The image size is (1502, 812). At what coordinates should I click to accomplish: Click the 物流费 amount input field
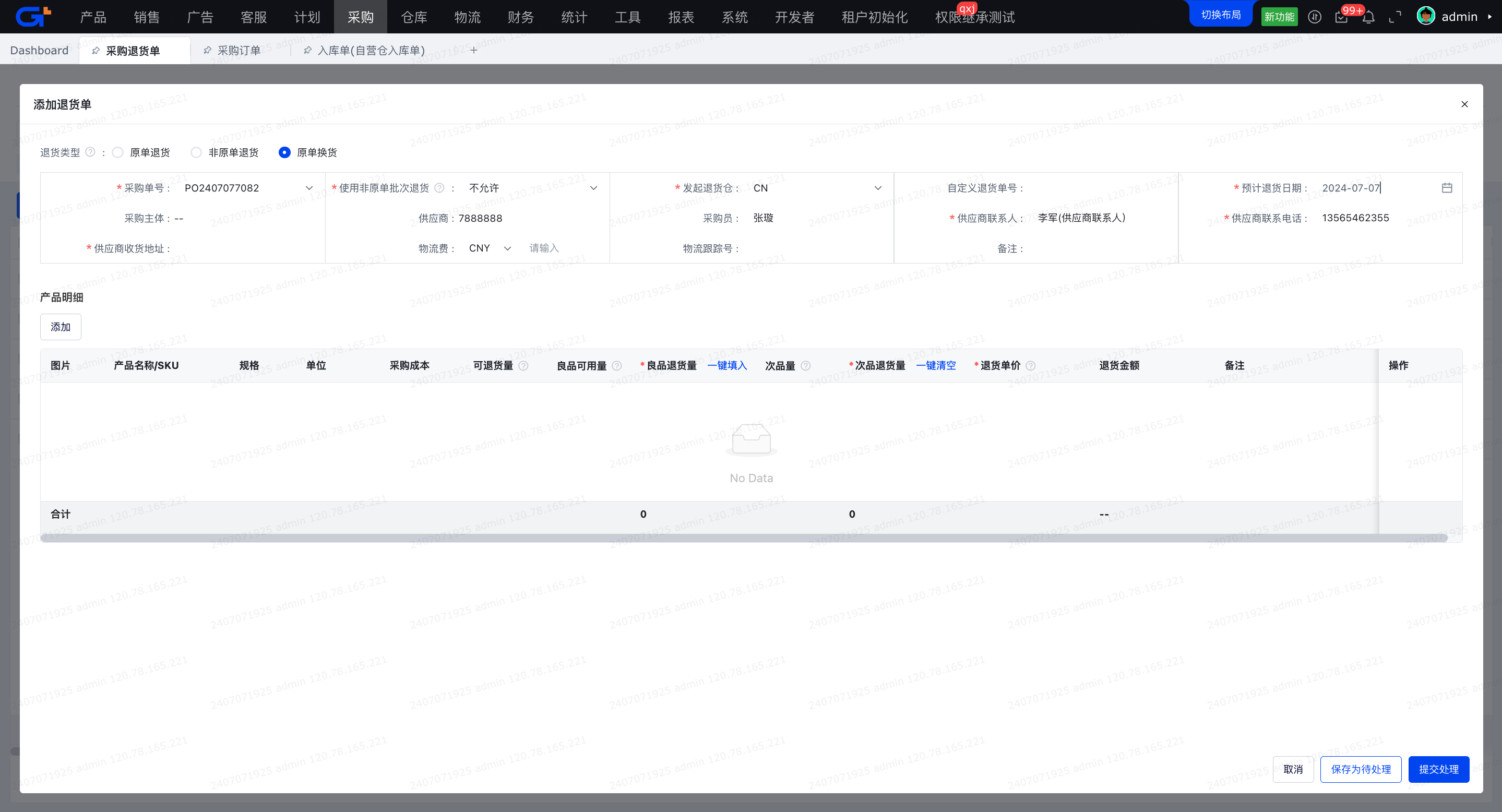[563, 248]
